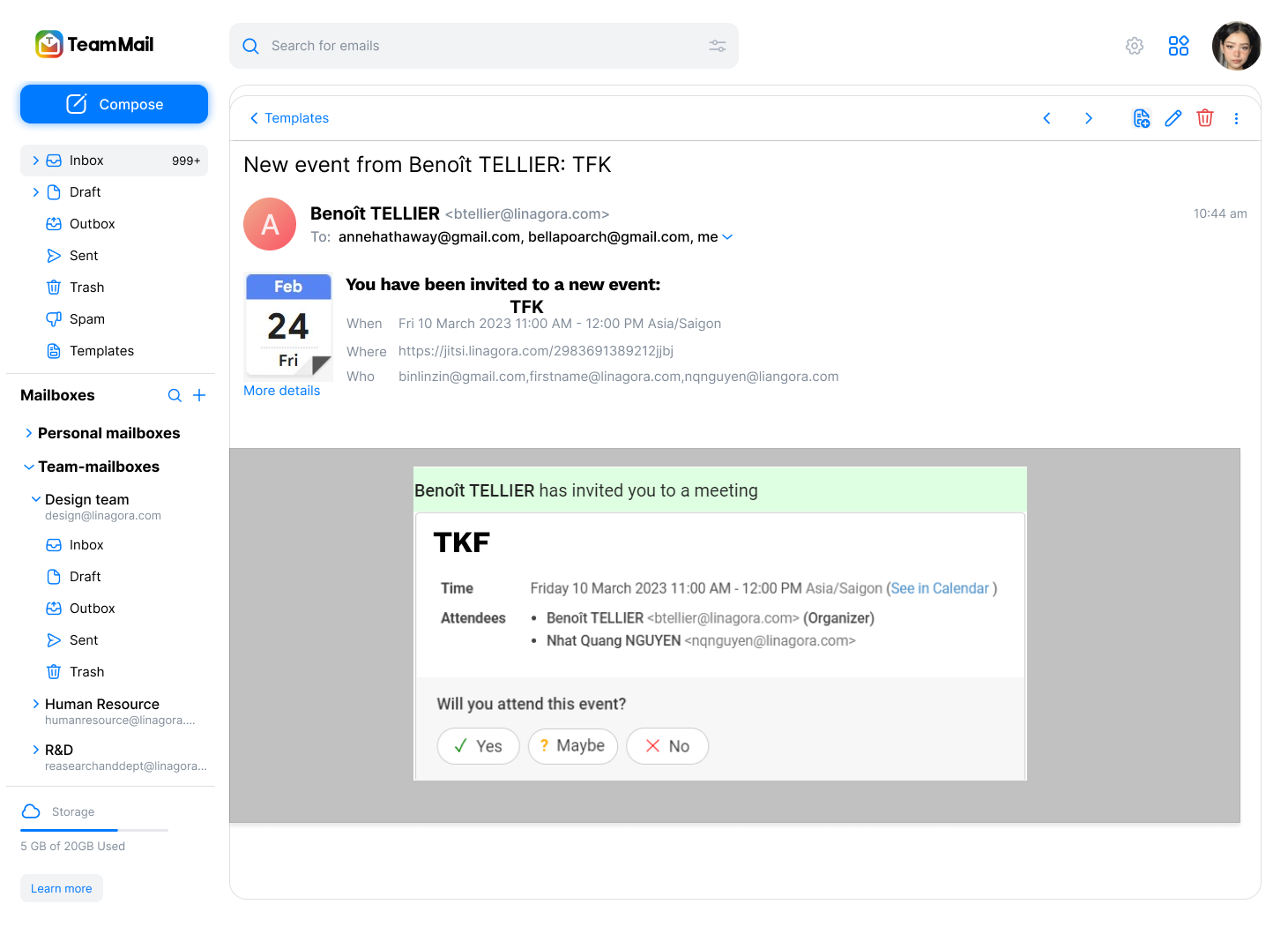Open See in Calendar link
Screen dimensions: 1288x934
[x=940, y=588]
